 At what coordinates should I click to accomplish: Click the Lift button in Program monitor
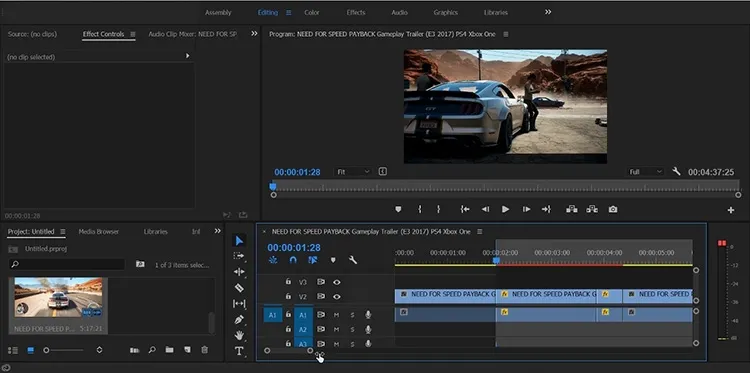pyautogui.click(x=572, y=209)
